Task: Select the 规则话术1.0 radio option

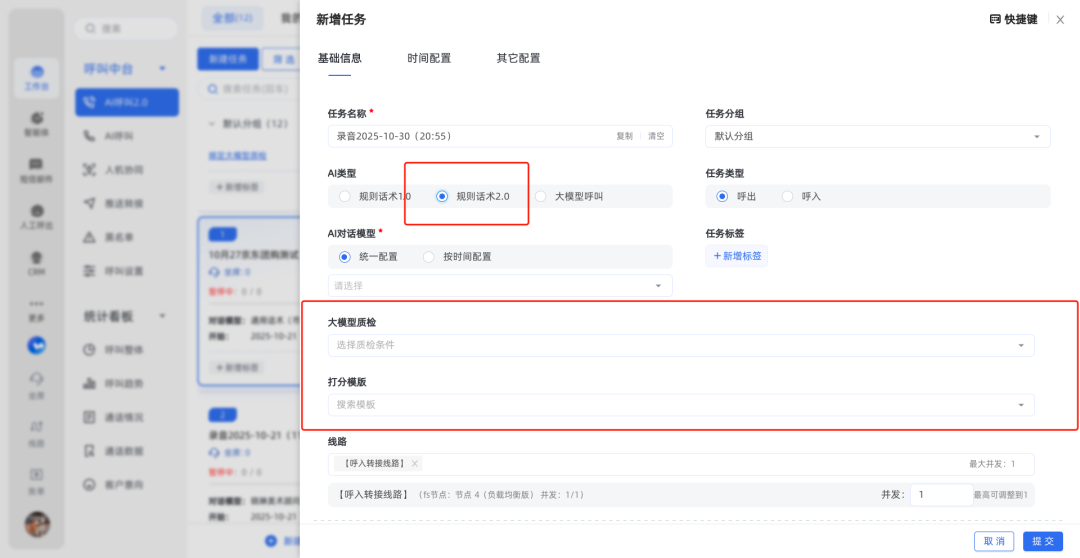Action: click(344, 197)
